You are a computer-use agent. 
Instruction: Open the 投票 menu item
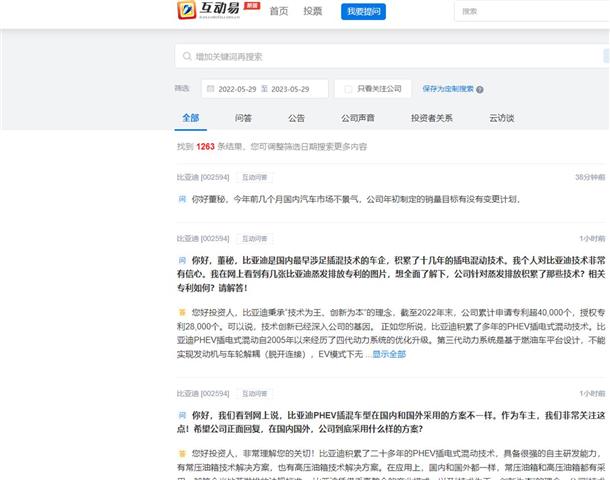[x=313, y=11]
